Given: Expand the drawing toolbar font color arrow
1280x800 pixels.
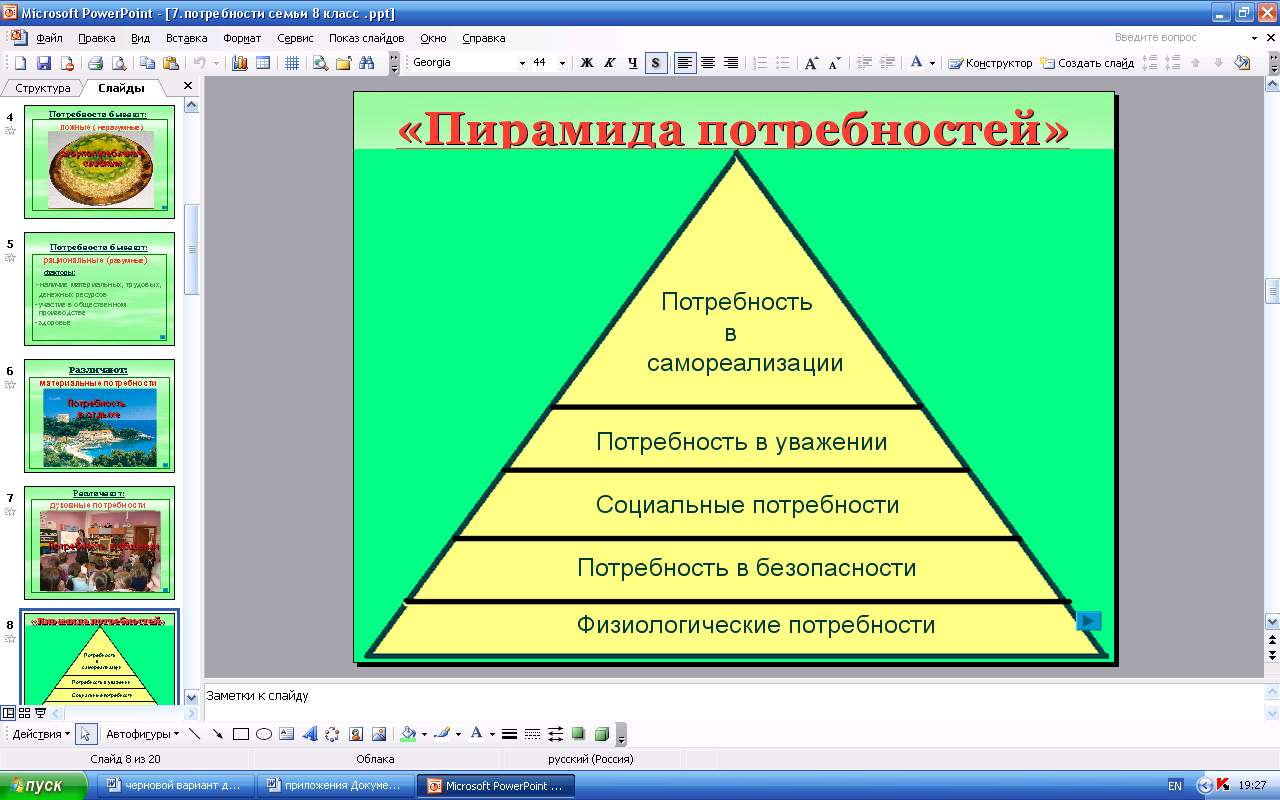Looking at the screenshot, I should coord(491,734).
